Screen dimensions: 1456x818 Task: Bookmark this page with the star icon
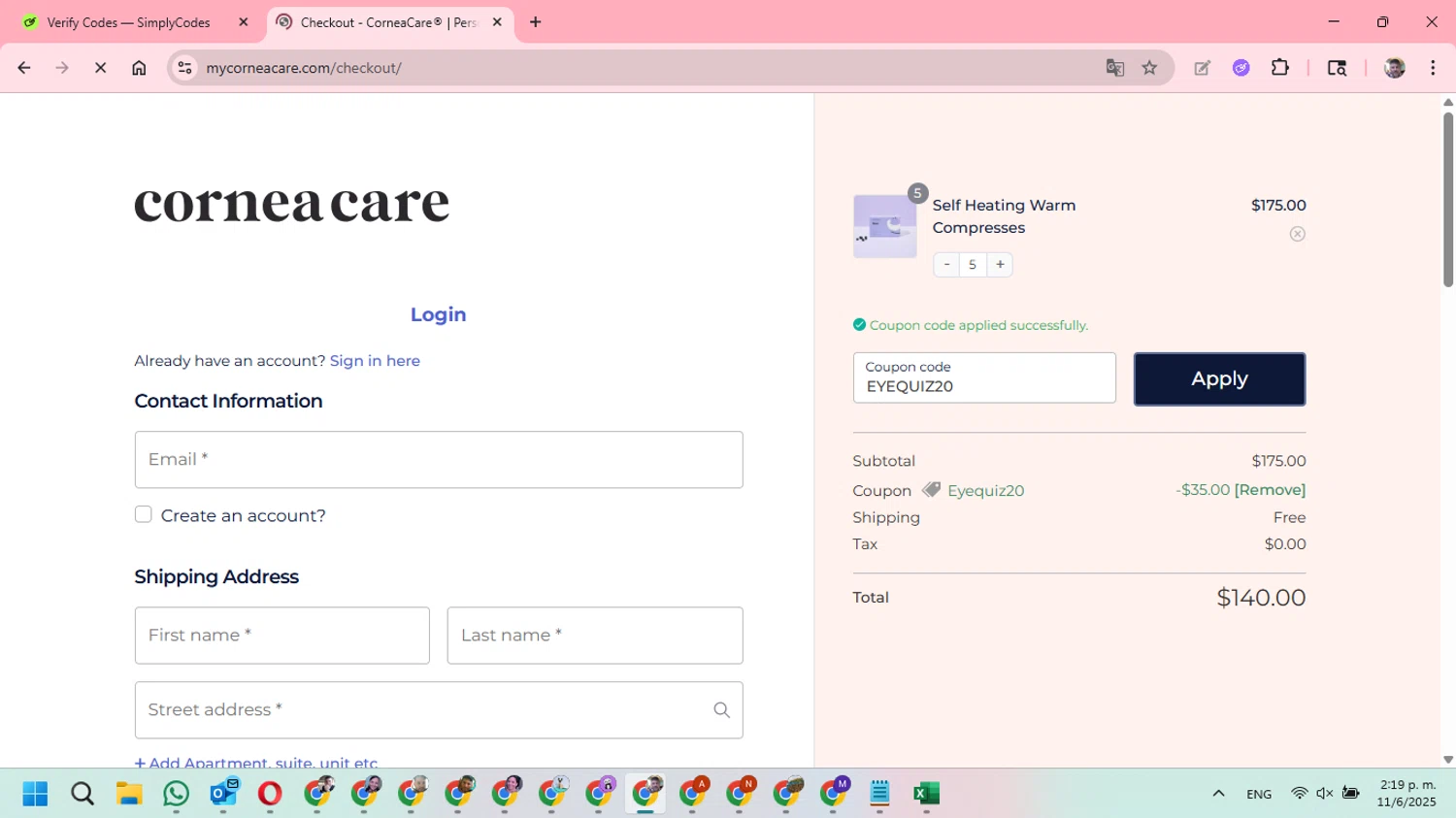tap(1149, 68)
